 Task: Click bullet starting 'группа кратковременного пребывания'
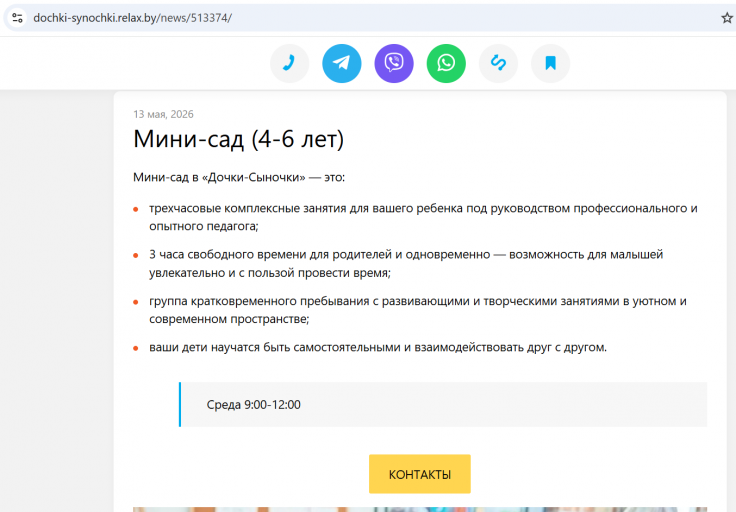(418, 310)
